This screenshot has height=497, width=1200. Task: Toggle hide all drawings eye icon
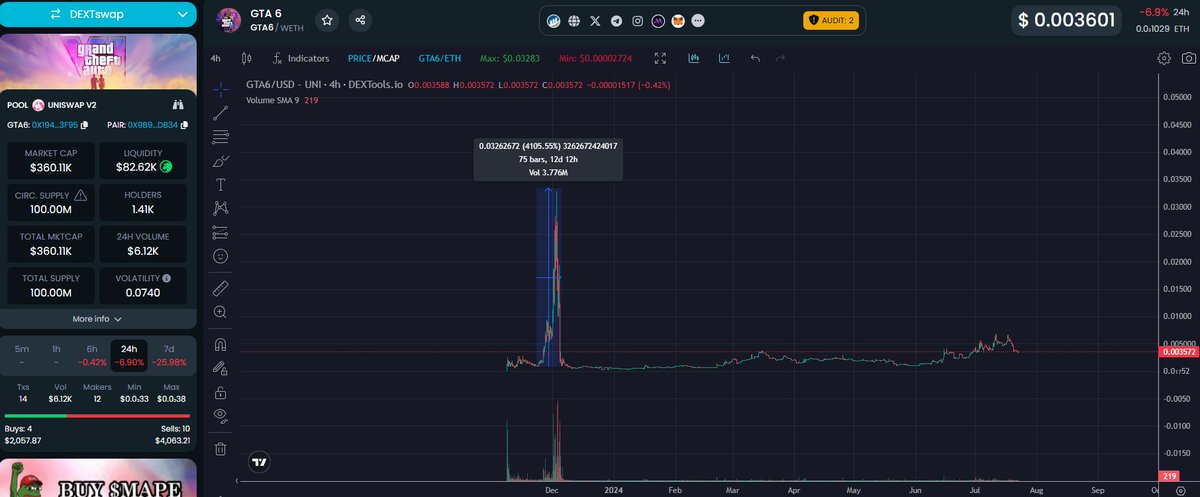(x=221, y=416)
